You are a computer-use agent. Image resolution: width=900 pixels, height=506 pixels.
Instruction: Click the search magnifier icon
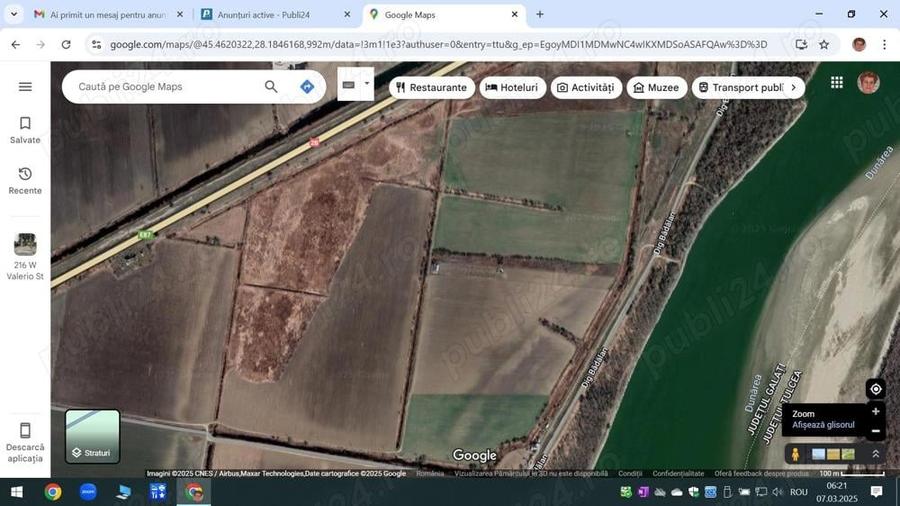[x=271, y=87]
